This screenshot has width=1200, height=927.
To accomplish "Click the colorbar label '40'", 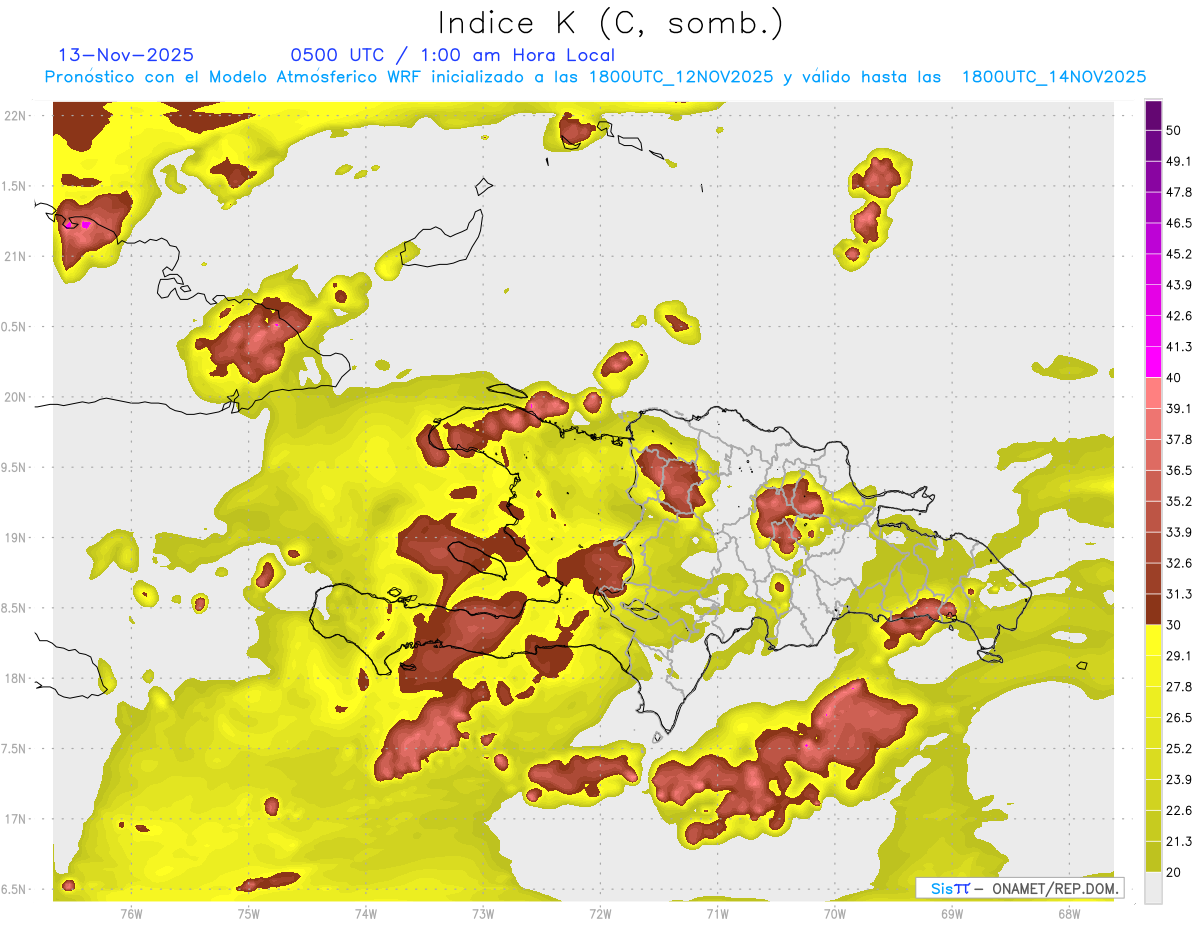I will click(1173, 378).
